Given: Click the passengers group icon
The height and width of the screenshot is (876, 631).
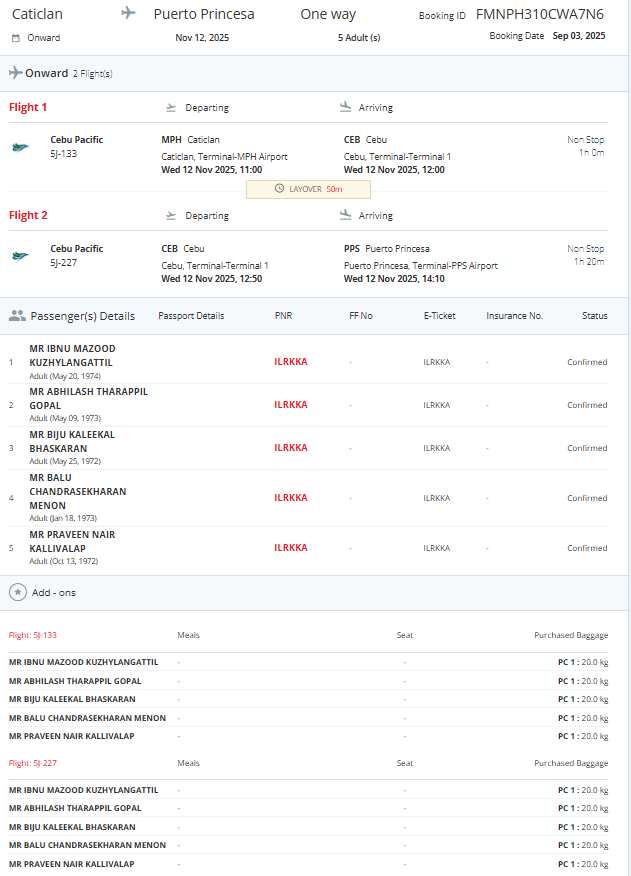Looking at the screenshot, I should tap(17, 316).
